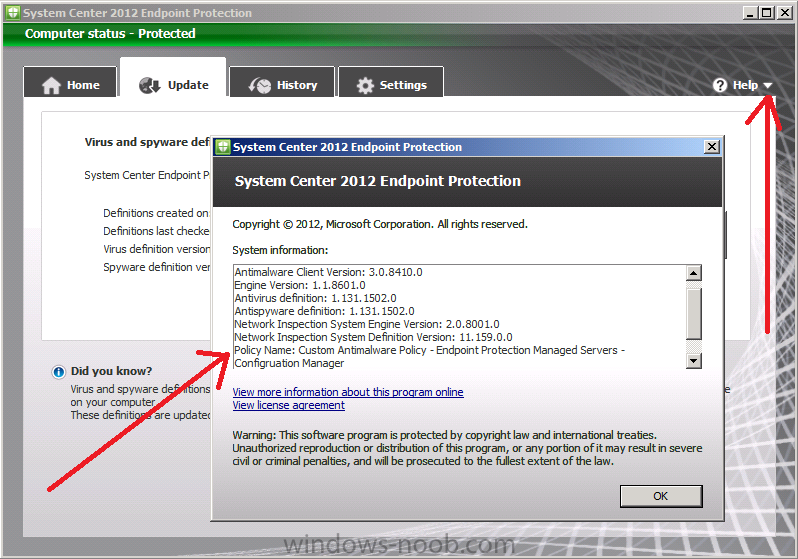Click scroll down arrow in system information box
The image size is (798, 559).
tap(694, 361)
